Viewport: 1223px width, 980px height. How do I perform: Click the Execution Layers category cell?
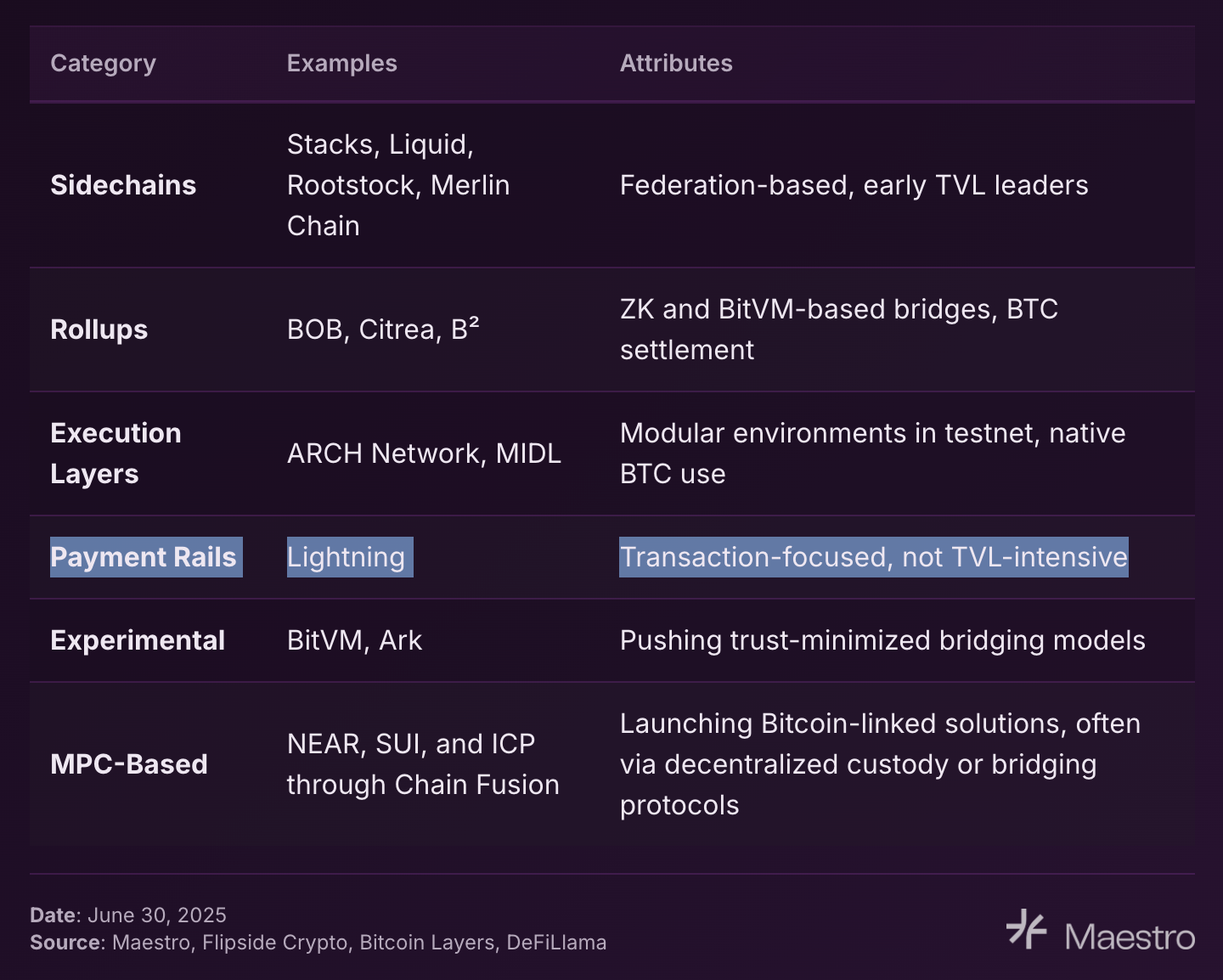116,453
